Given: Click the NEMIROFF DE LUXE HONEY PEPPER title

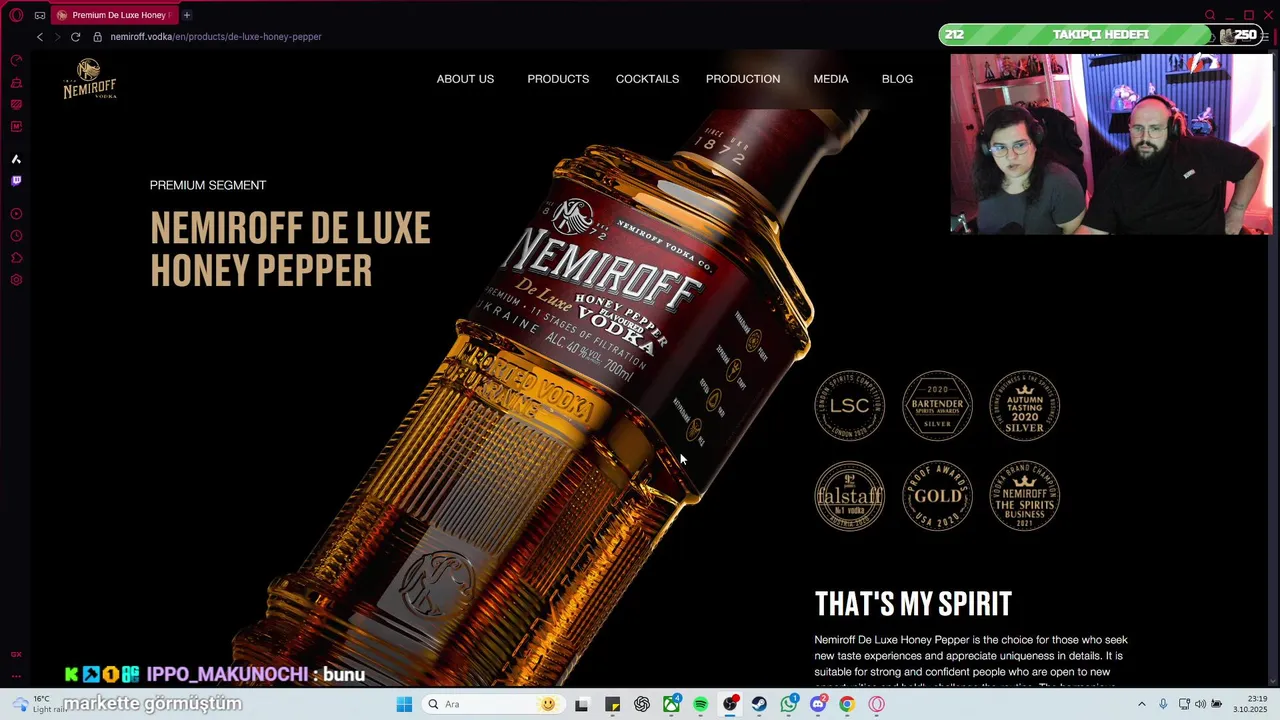Looking at the screenshot, I should (290, 249).
